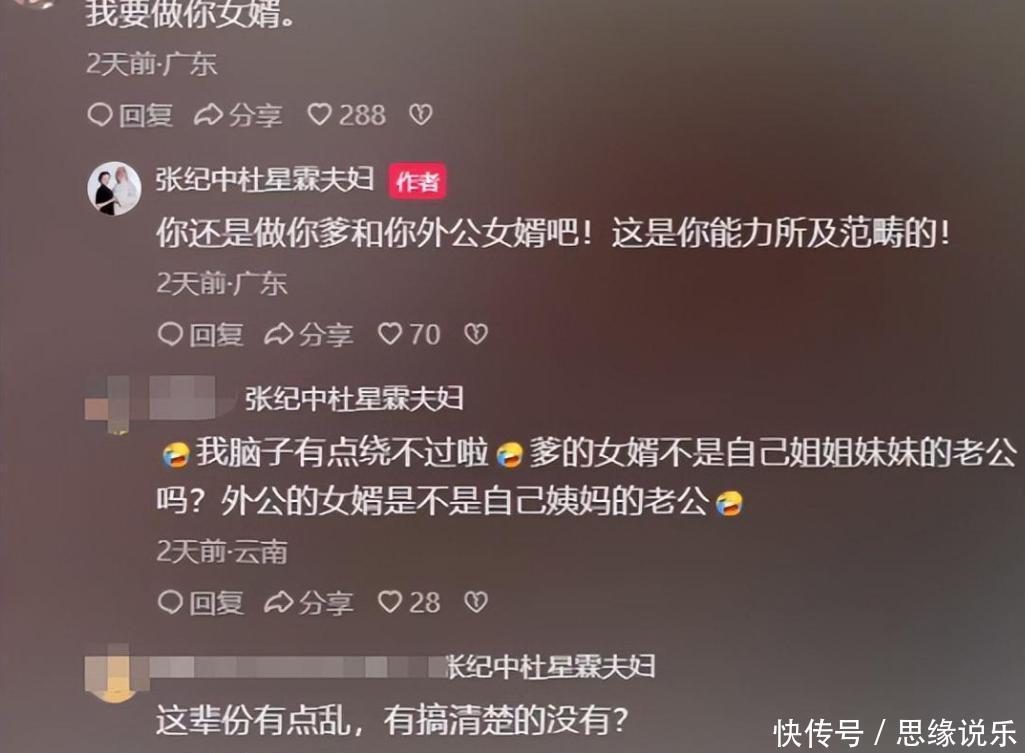This screenshot has width=1025, height=753.
Task: Like the Yunnan comment with 28 likes
Action: [409, 602]
